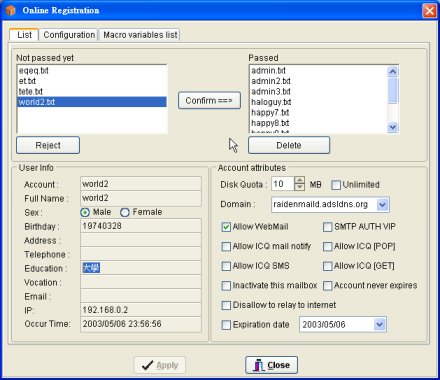Viewport: 440px width, 380px height.
Task: Select admin.txt in Passed list
Action: pos(318,71)
